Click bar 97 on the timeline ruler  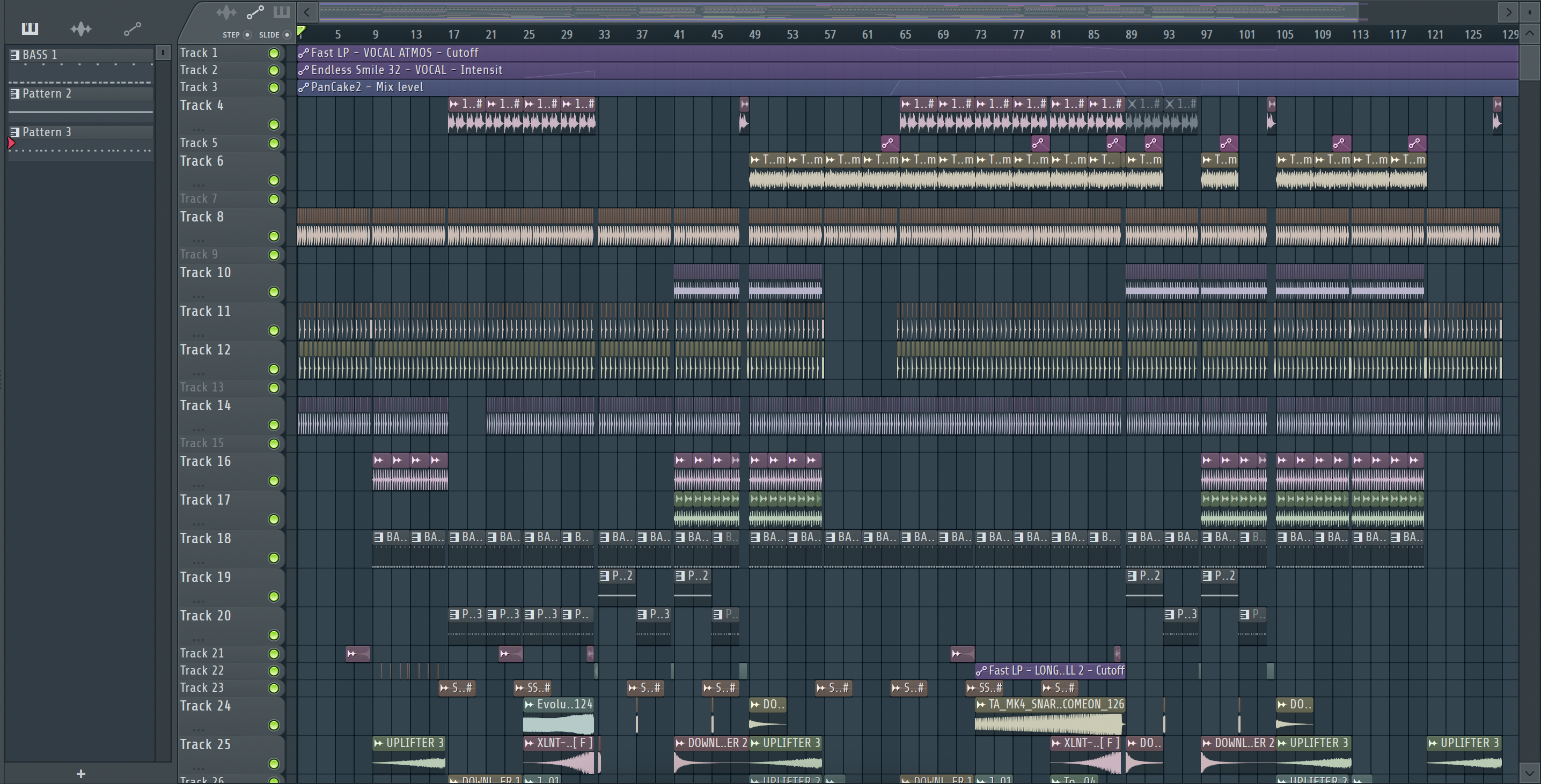coord(1207,35)
